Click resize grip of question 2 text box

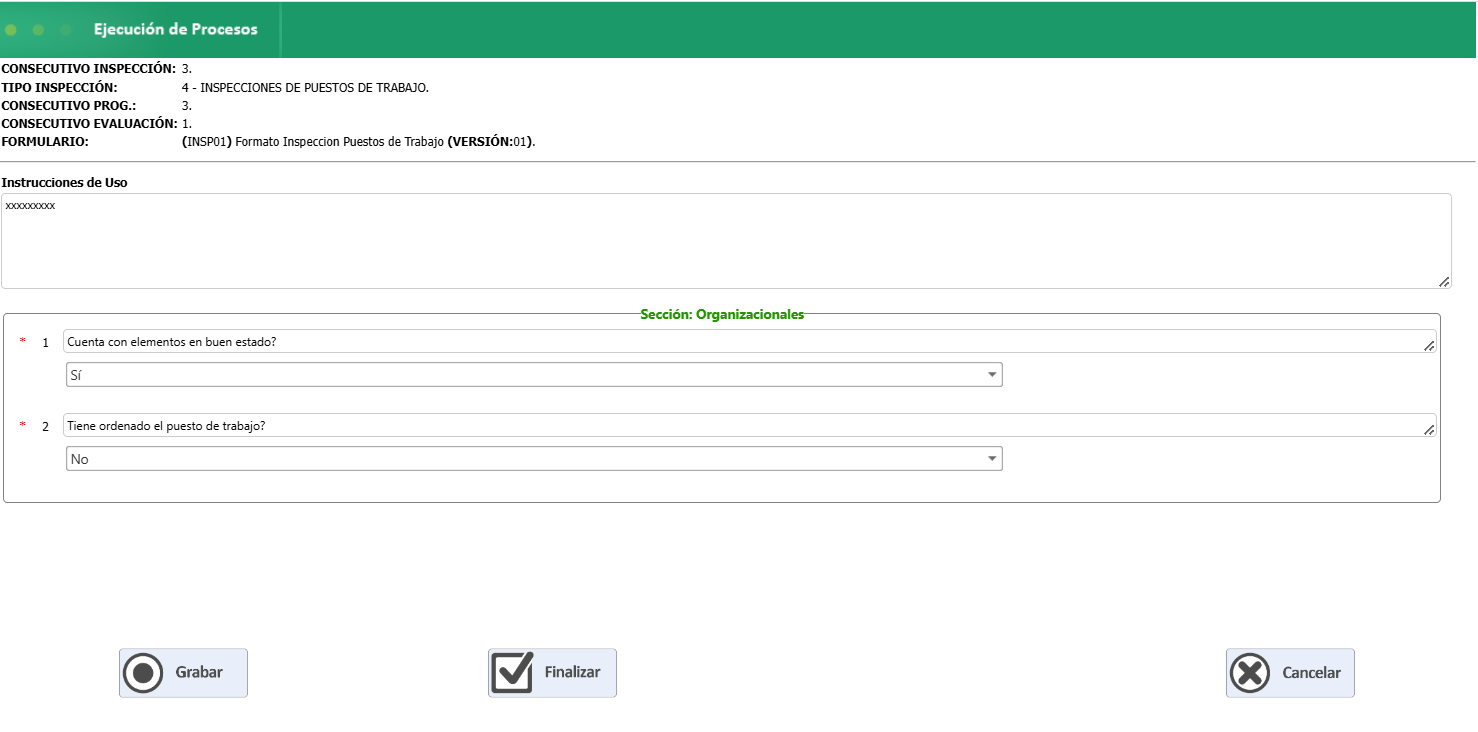pyautogui.click(x=1429, y=430)
